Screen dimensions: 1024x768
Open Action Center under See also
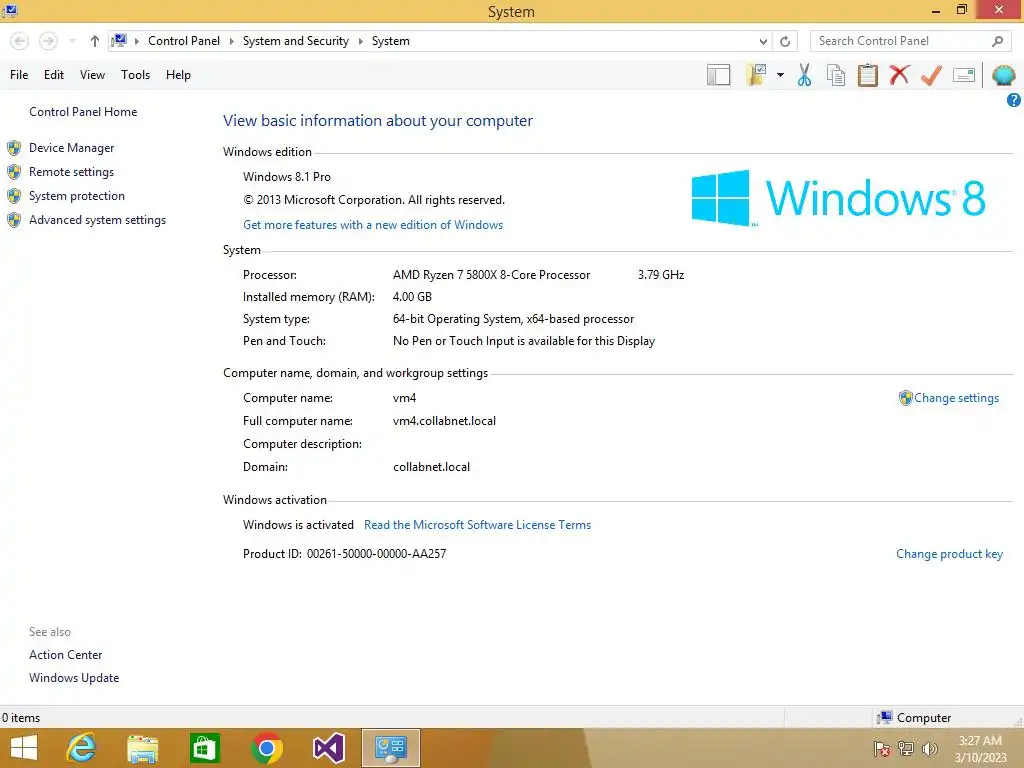point(65,654)
